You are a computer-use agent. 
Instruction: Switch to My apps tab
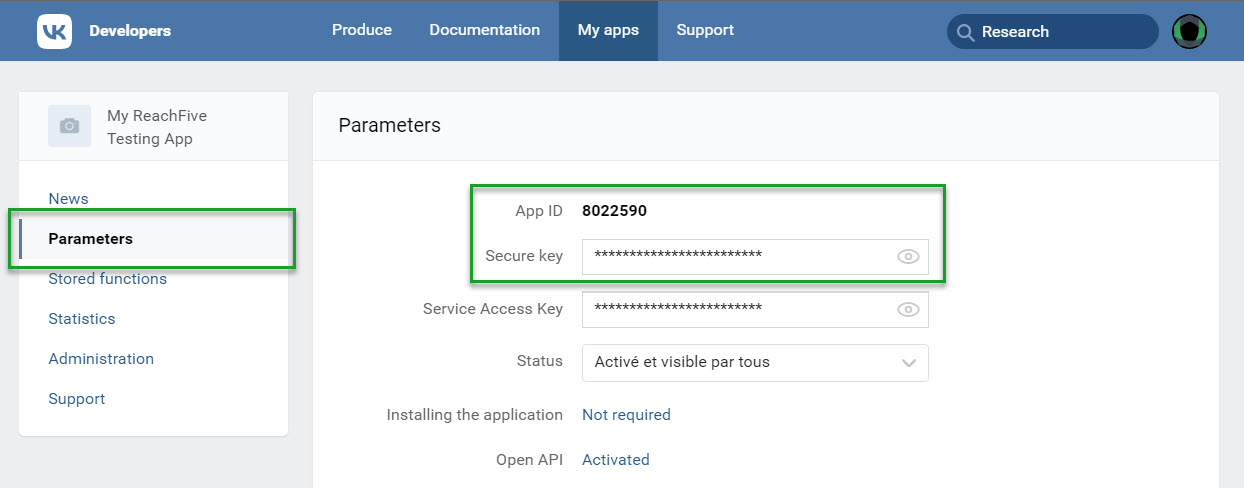click(x=608, y=30)
